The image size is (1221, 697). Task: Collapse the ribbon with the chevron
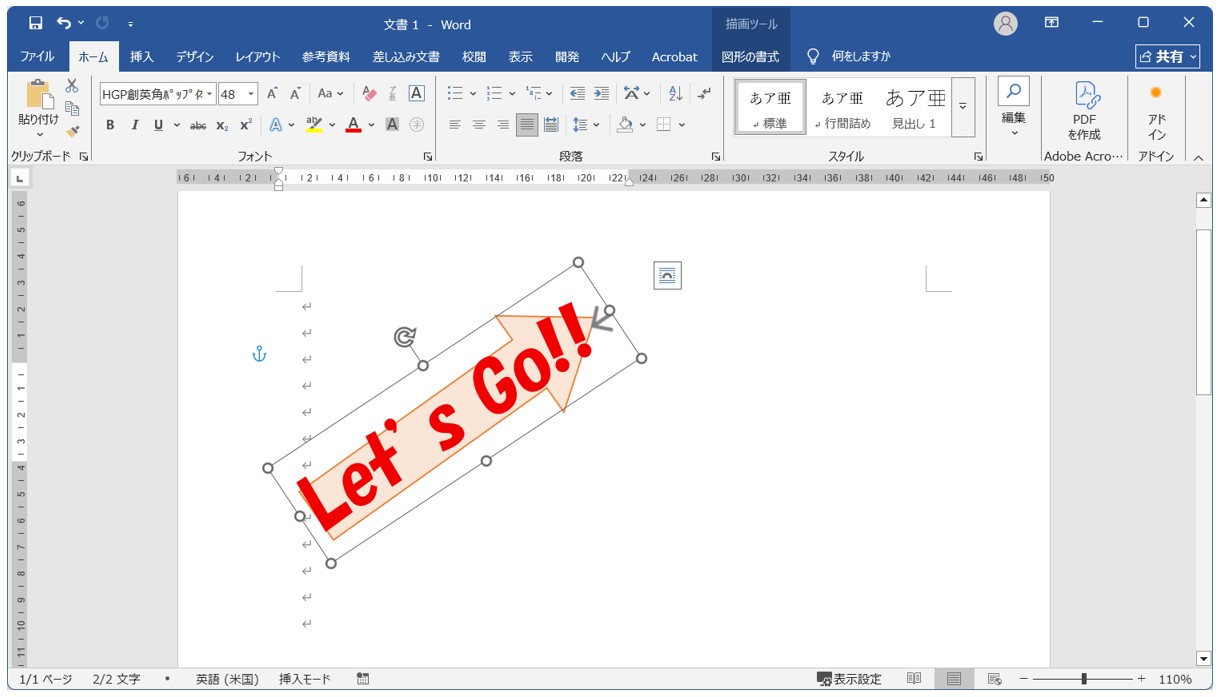(1198, 157)
